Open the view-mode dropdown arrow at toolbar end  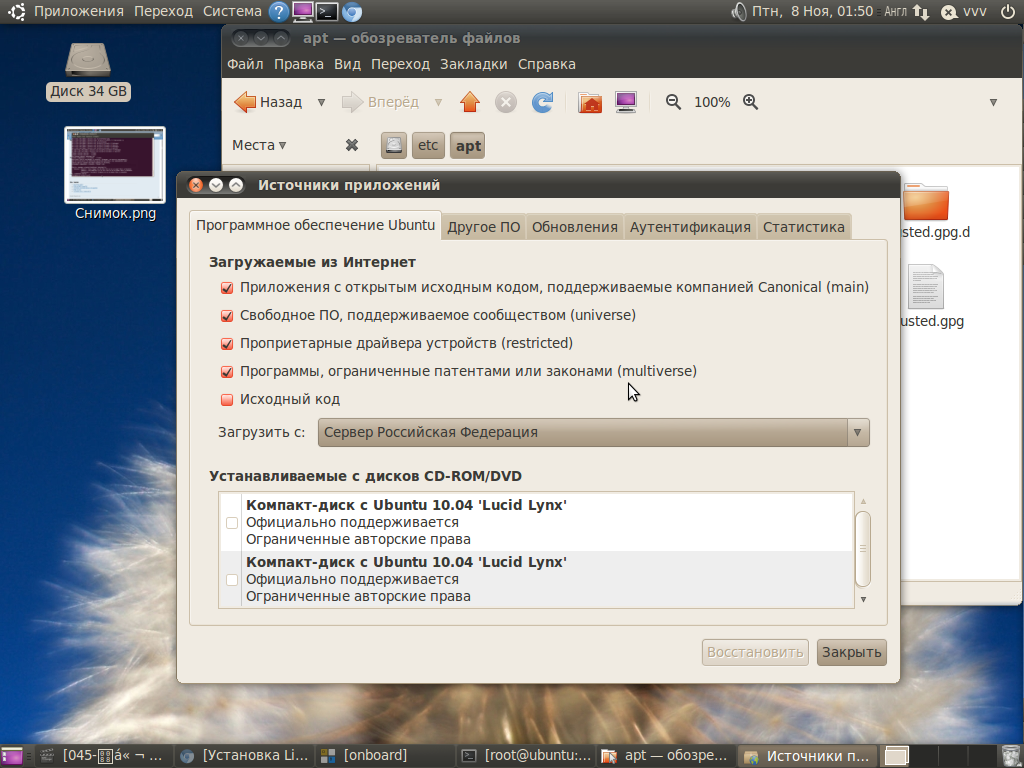pyautogui.click(x=993, y=103)
